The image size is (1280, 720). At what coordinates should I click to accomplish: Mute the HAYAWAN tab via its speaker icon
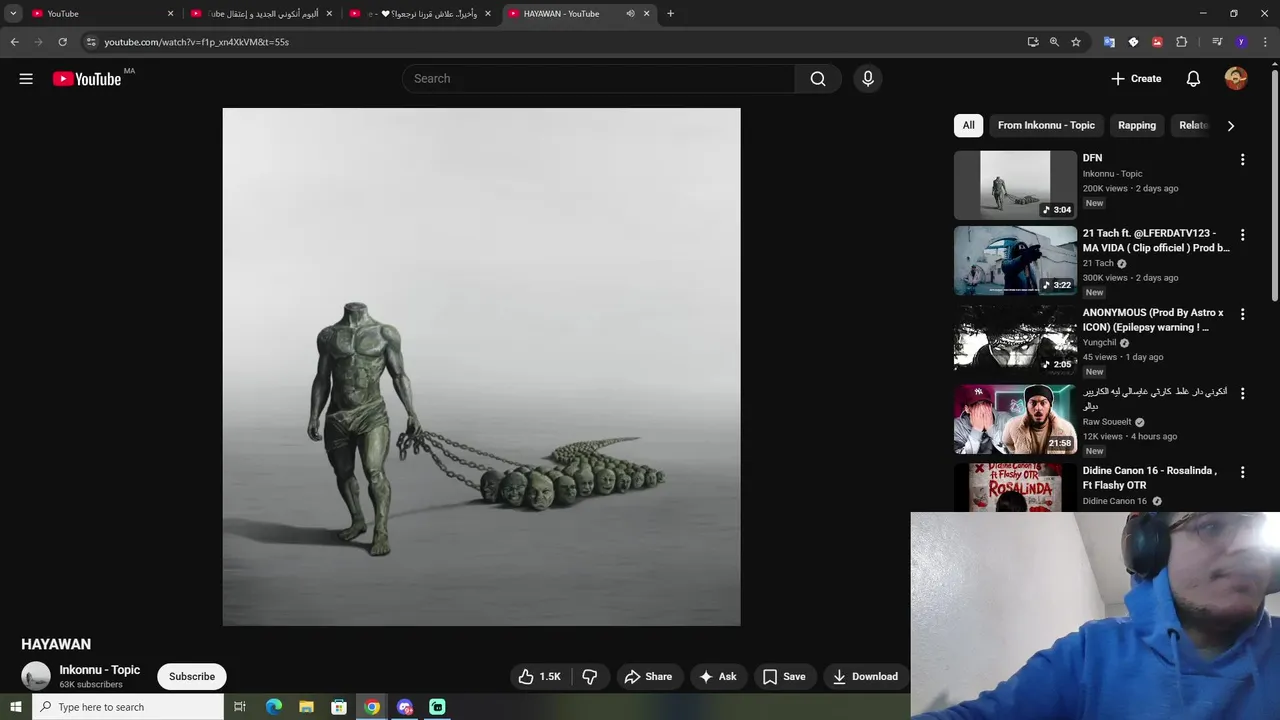point(630,14)
